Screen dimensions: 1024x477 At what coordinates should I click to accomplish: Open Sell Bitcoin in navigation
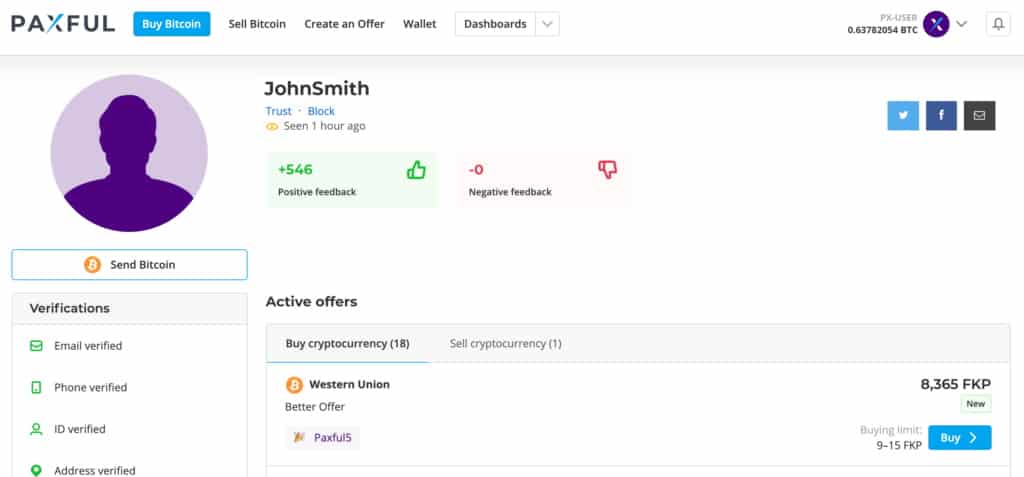tap(257, 24)
